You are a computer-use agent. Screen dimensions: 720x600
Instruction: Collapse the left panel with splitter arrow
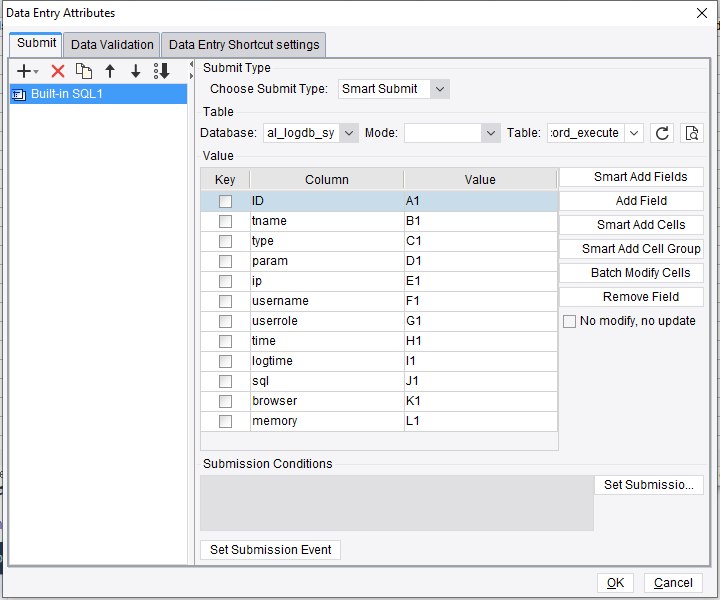point(191,64)
